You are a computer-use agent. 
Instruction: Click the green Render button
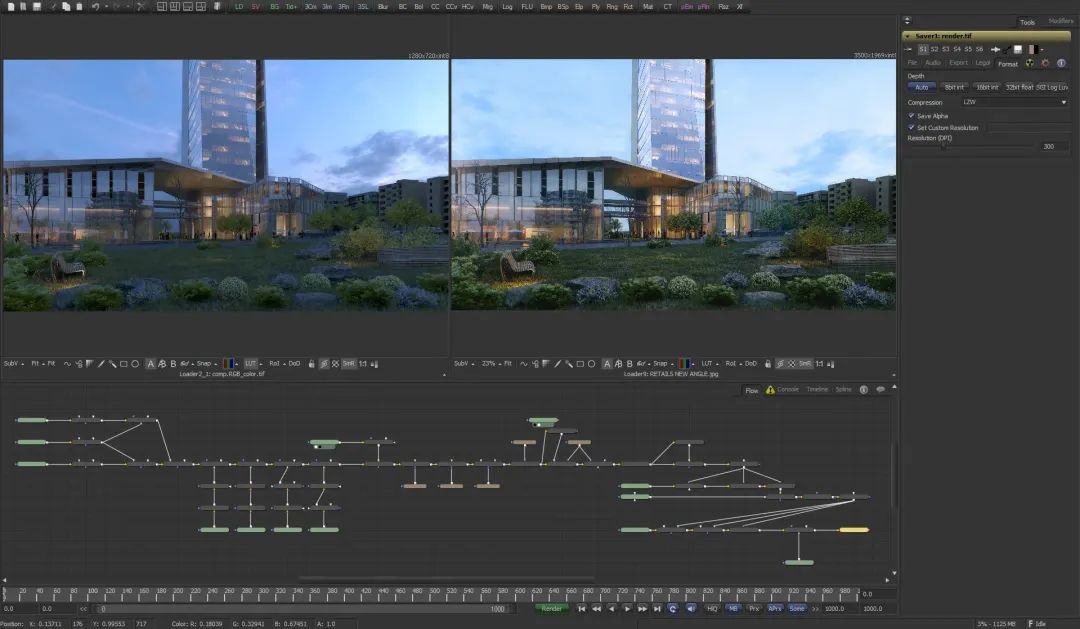[551, 608]
